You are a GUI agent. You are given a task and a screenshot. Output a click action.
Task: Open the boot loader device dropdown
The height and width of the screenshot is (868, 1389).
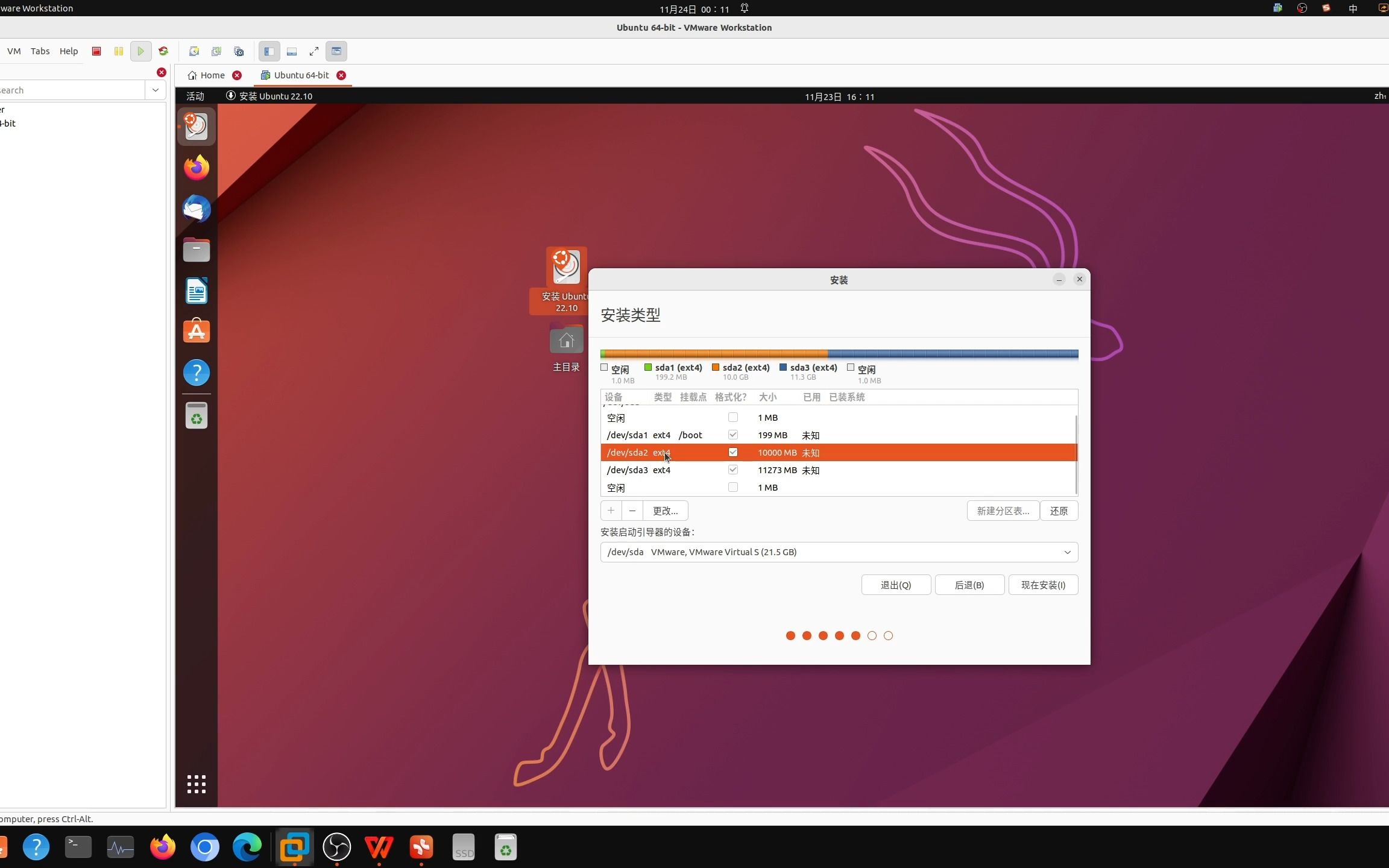pyautogui.click(x=1067, y=552)
